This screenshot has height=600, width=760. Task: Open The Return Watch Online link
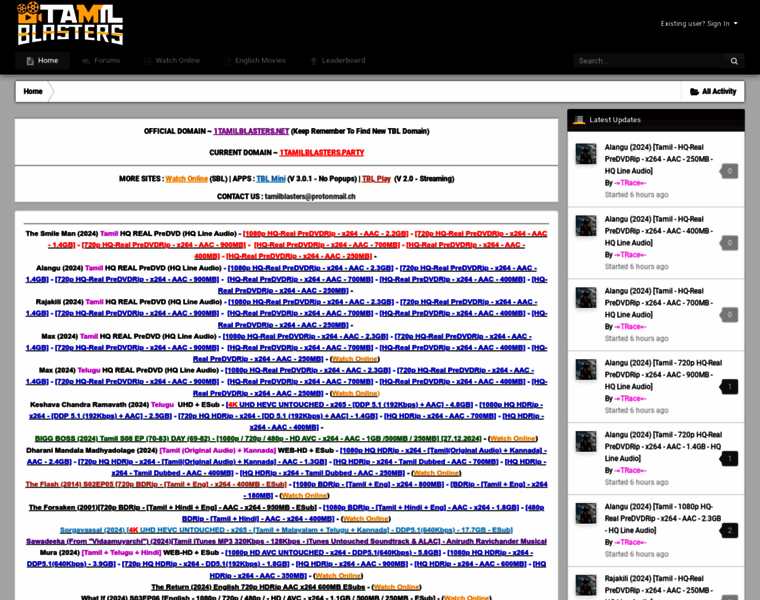(396, 587)
